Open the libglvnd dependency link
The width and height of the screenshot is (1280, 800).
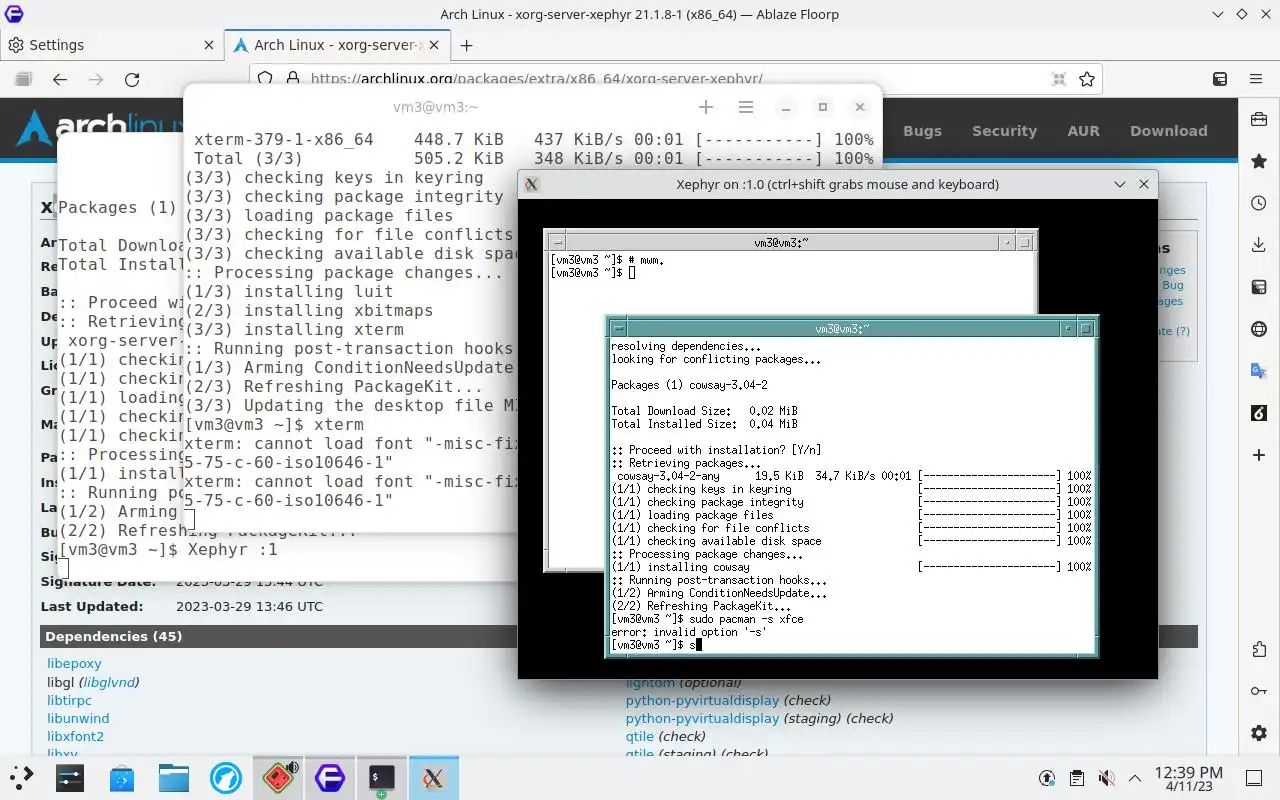[x=109, y=682]
